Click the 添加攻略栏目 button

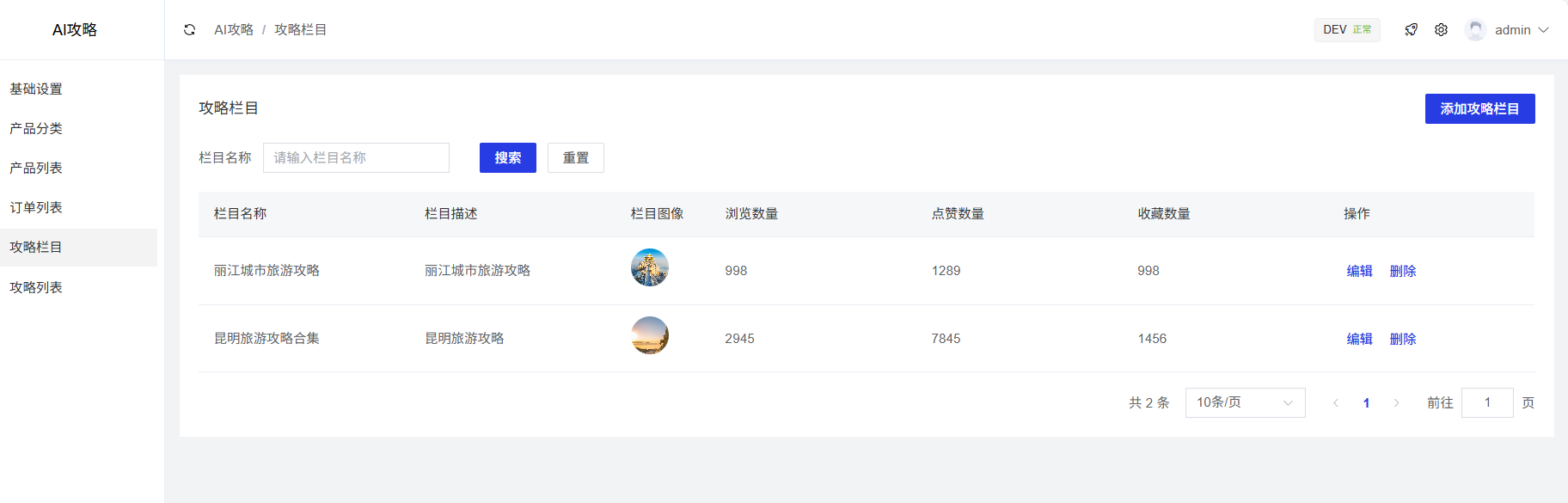pos(1479,109)
